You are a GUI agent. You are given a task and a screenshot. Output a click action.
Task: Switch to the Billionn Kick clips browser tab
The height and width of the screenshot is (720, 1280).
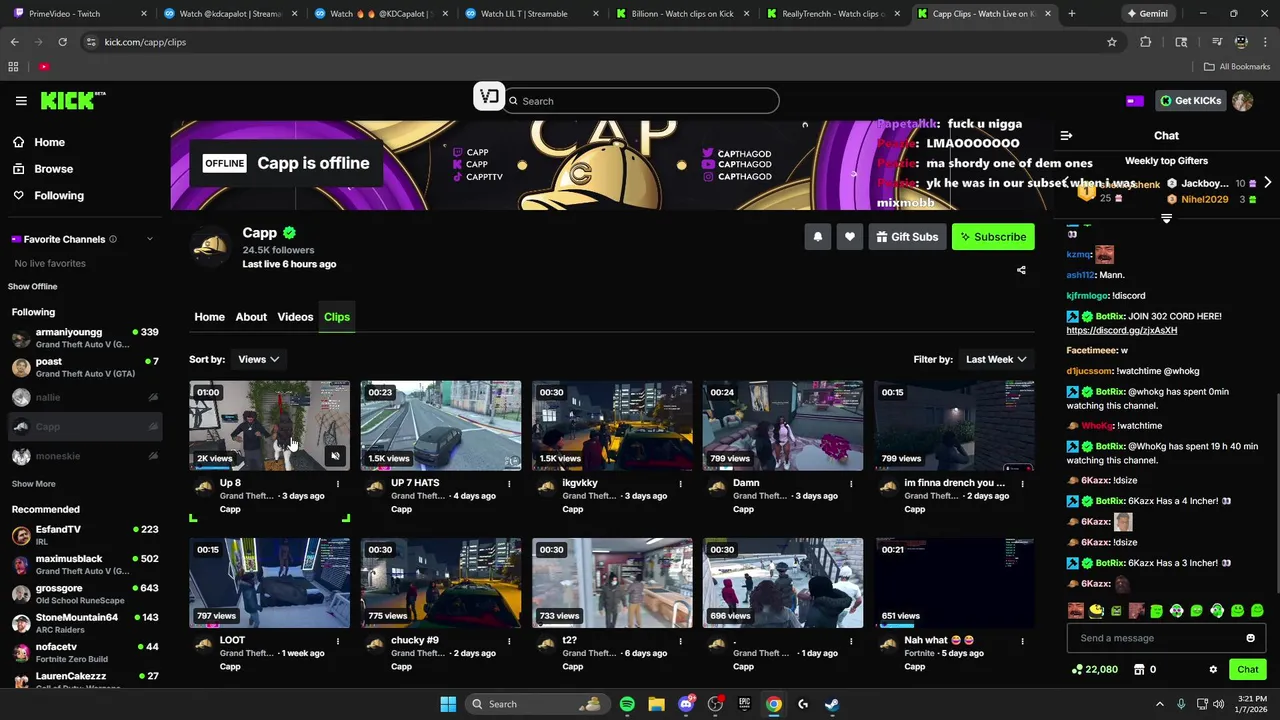(682, 14)
